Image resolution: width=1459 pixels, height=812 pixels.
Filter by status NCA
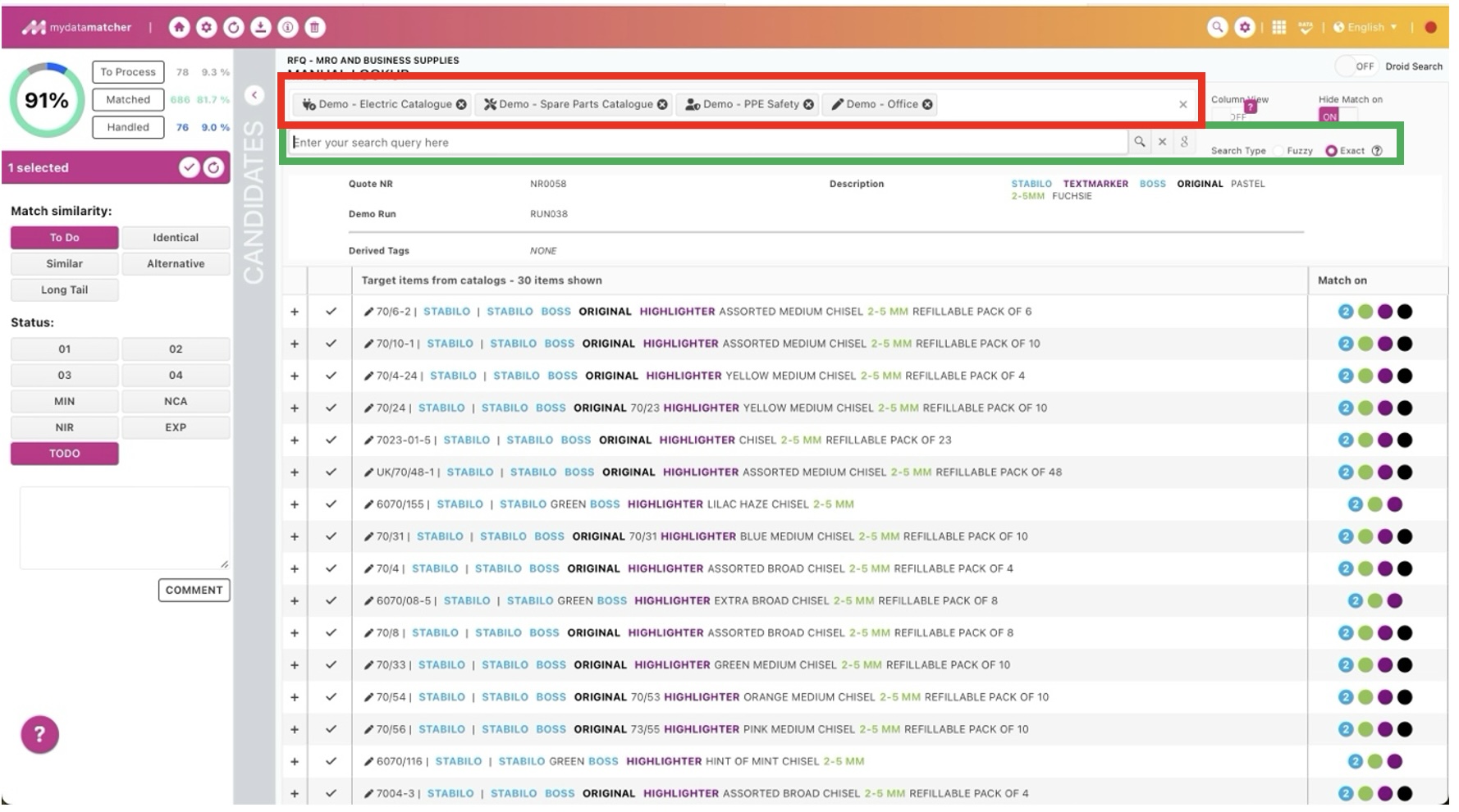pos(176,402)
